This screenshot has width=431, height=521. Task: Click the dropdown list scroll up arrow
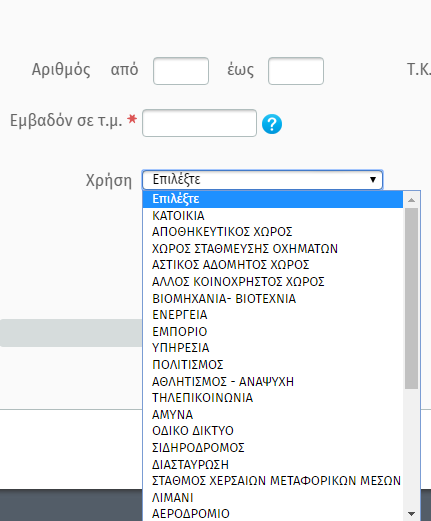point(412,200)
